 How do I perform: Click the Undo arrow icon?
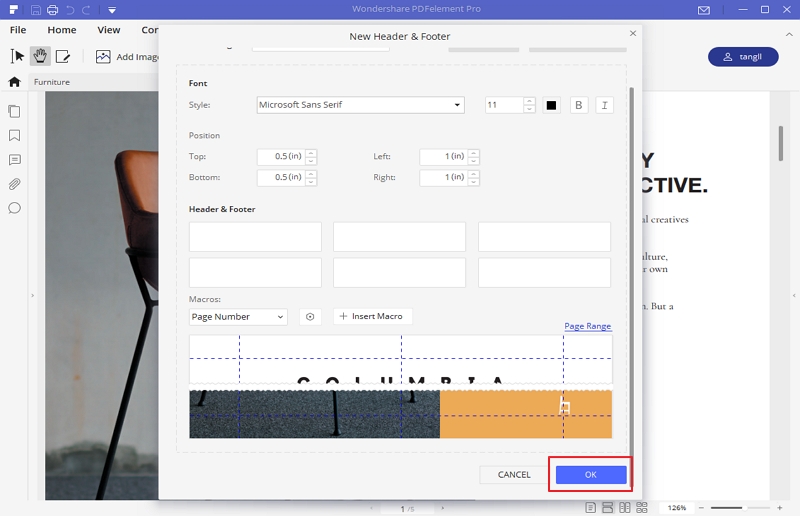[x=70, y=10]
